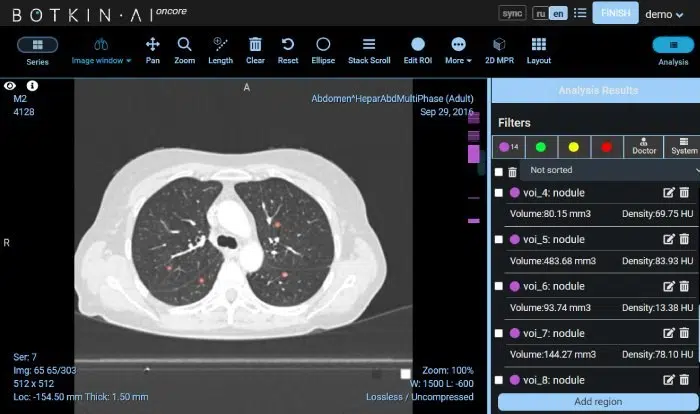Check the voi_7 nodule checkbox

coord(499,333)
